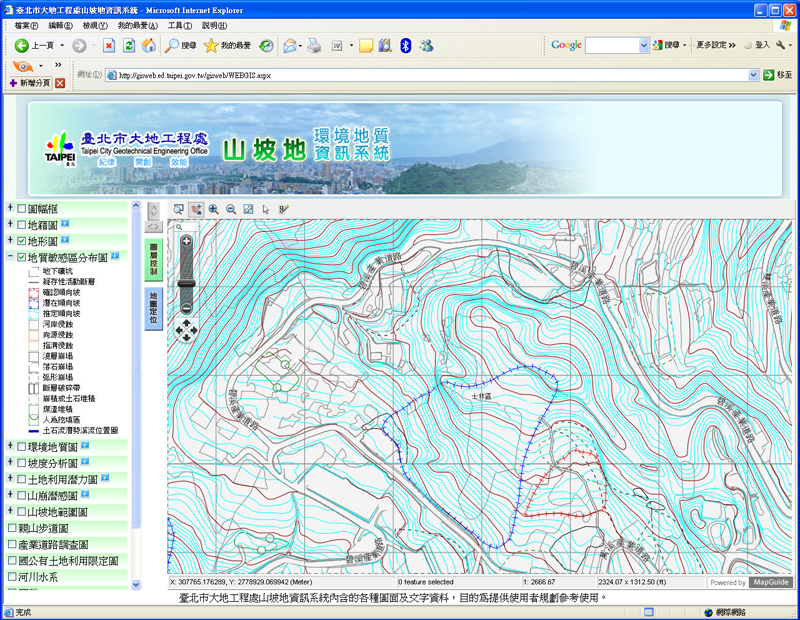Click the map zoom slider handle

186,286
